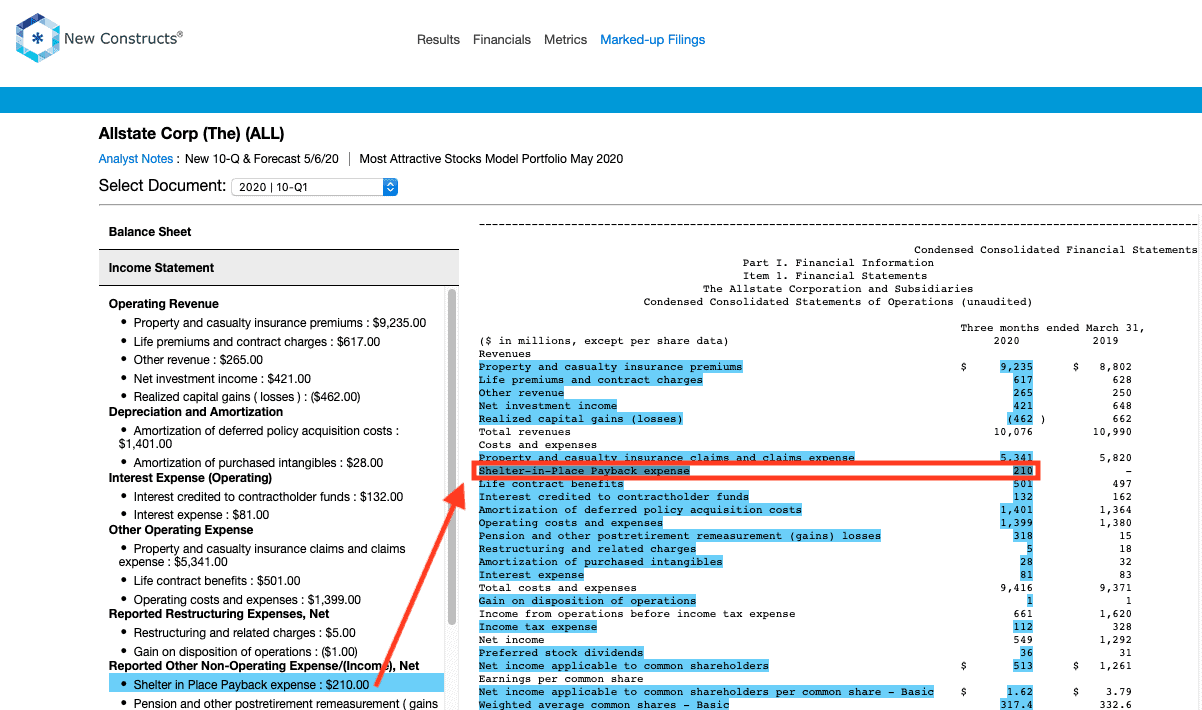Open the Metrics tab

[566, 40]
